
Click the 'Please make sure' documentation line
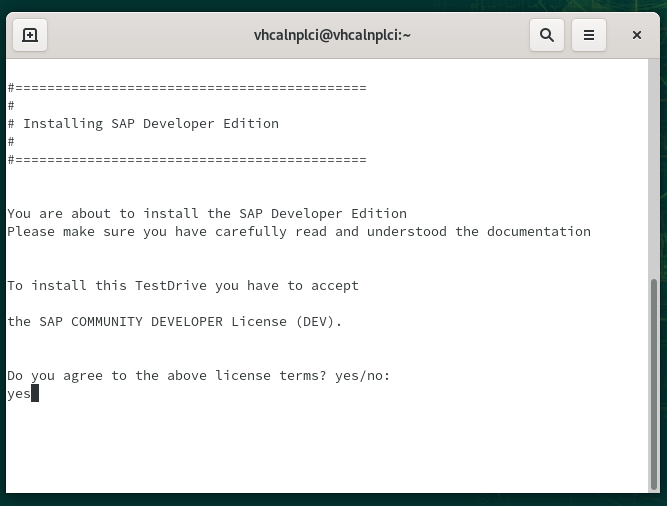[299, 232]
